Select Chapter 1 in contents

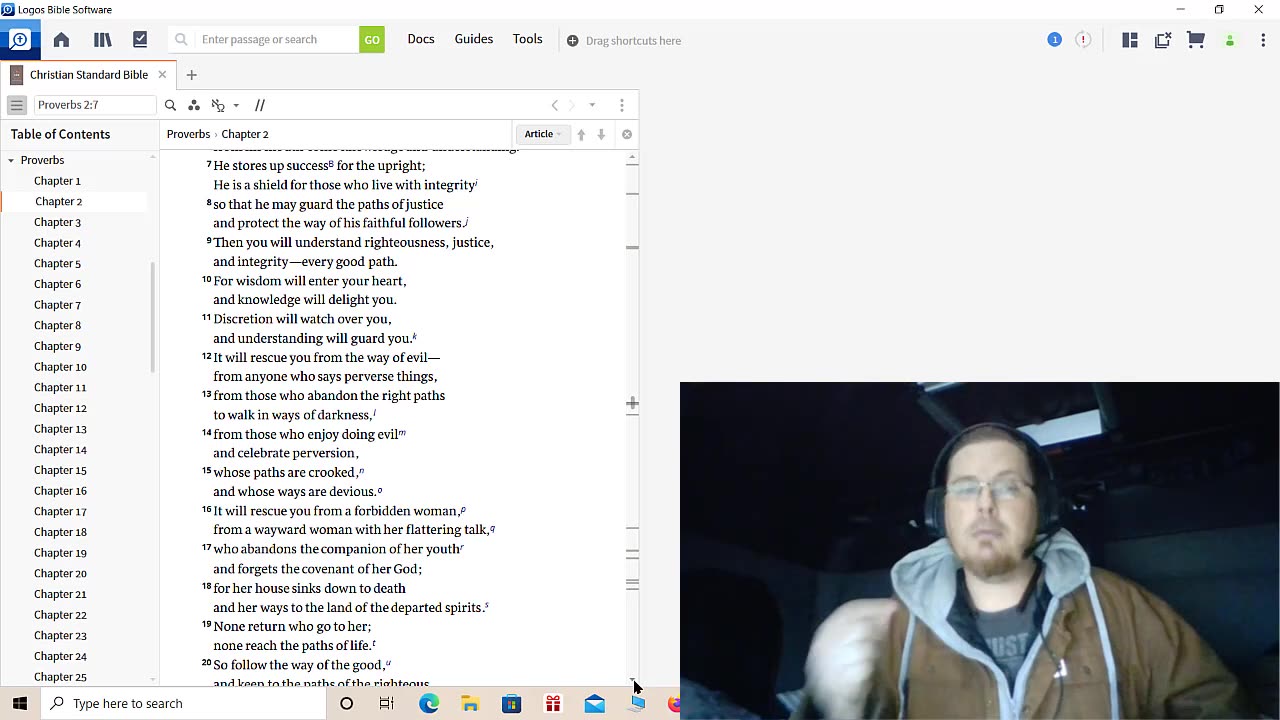(57, 181)
